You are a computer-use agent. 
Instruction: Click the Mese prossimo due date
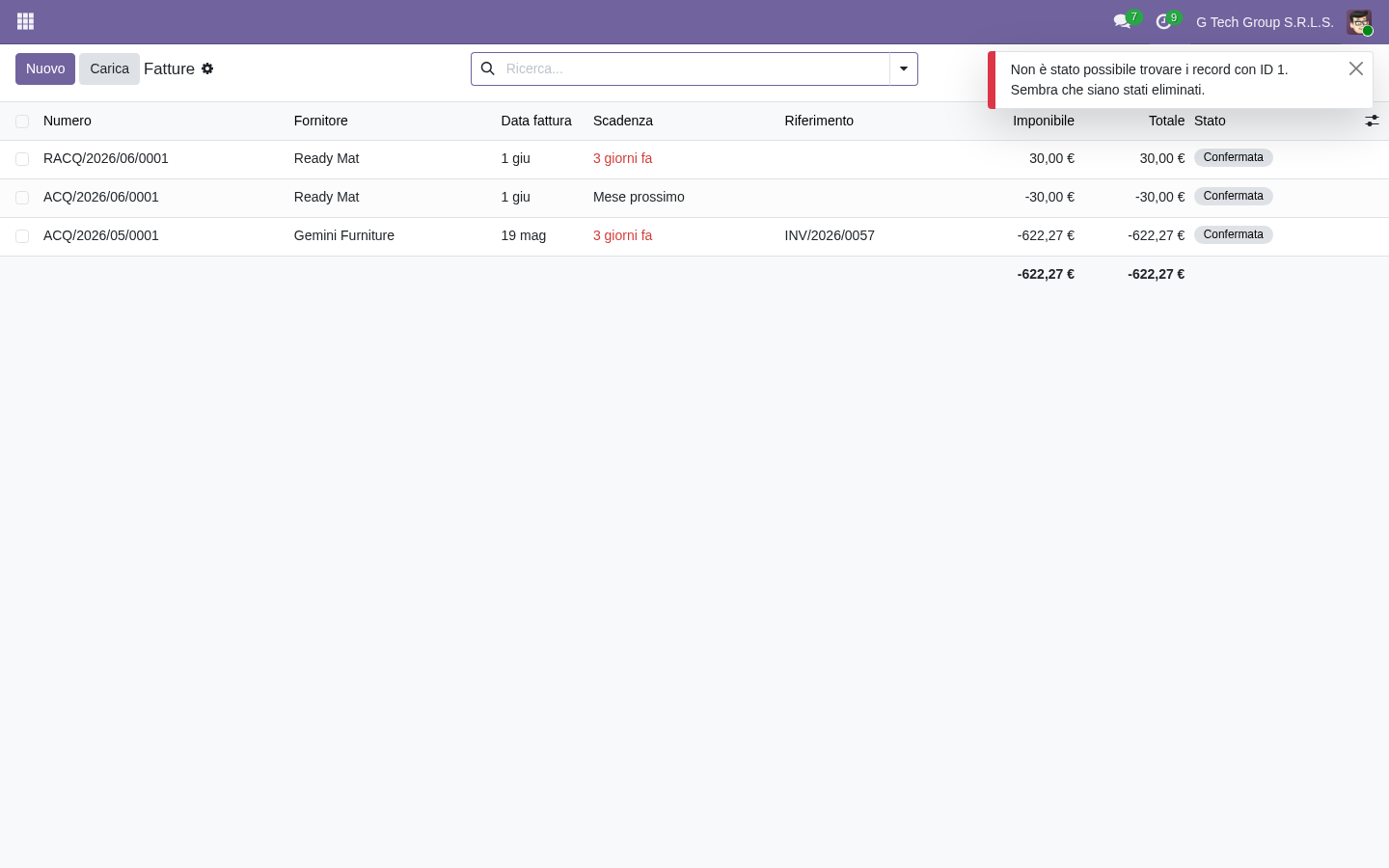(639, 197)
